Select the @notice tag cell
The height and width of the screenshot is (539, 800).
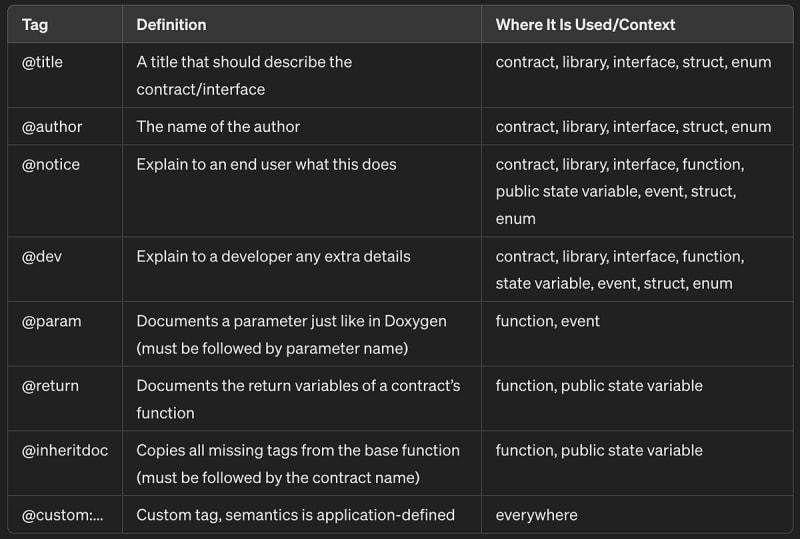51,164
